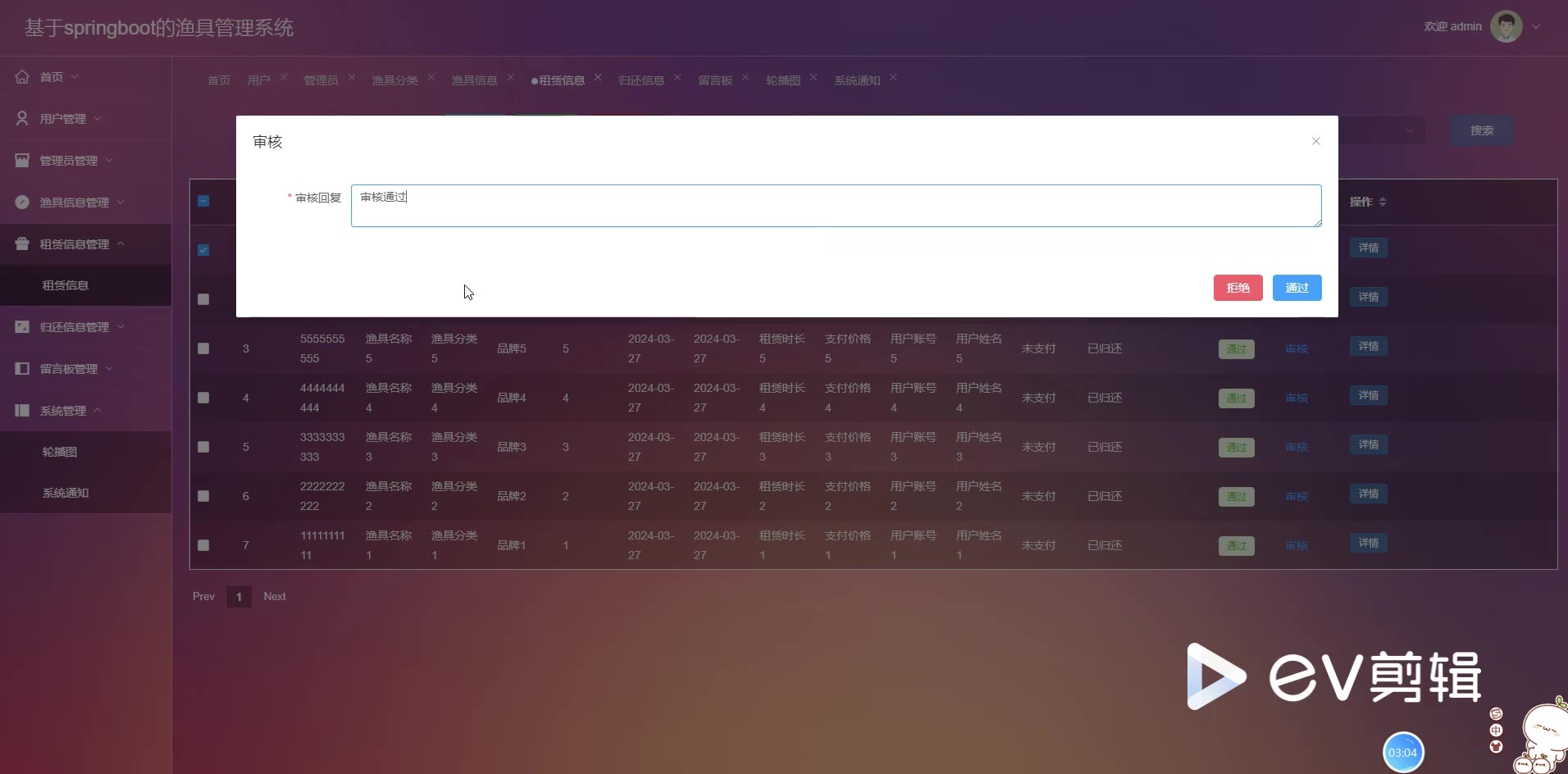Click the 留言板管理 sidebar icon
This screenshot has width=1568, height=774.
tap(22, 368)
